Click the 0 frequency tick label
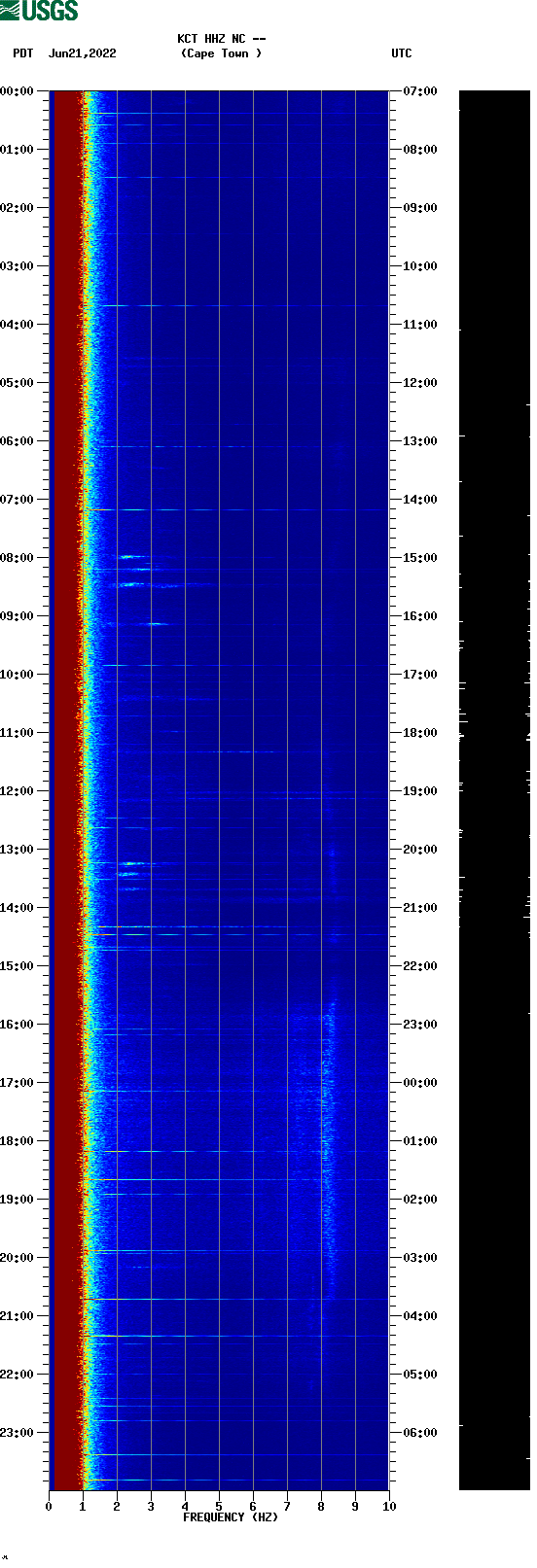The image size is (537, 1568). click(x=49, y=1507)
